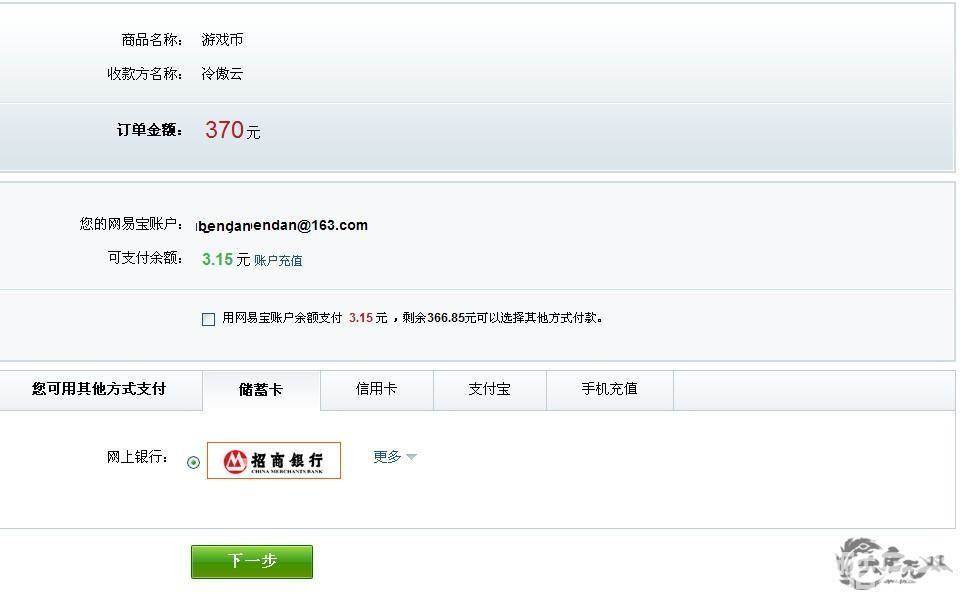The width and height of the screenshot is (965, 599).
Task: Click the payee name 冷傲云
Action: click(222, 74)
